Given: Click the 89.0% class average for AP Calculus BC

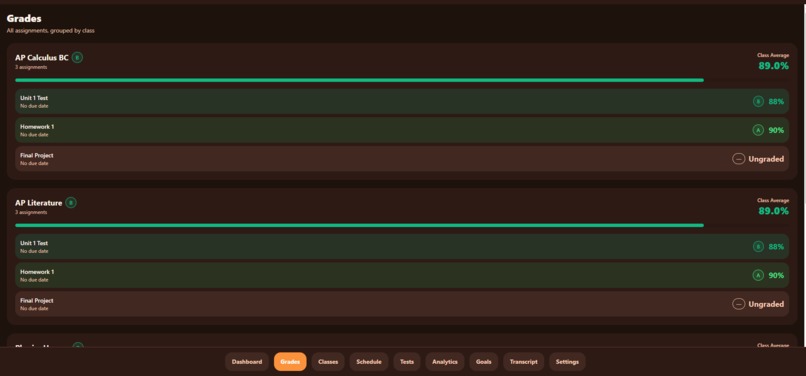Looking at the screenshot, I should (x=774, y=66).
